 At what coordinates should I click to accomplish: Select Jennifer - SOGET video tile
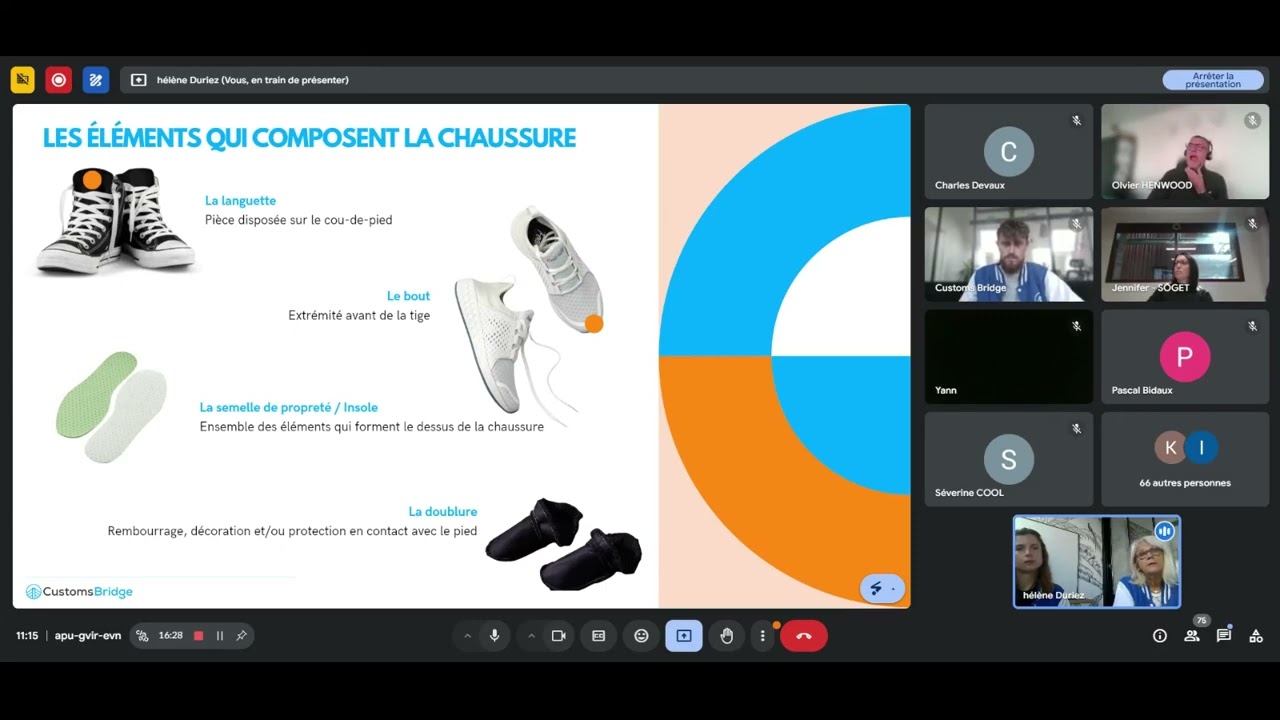[1185, 254]
